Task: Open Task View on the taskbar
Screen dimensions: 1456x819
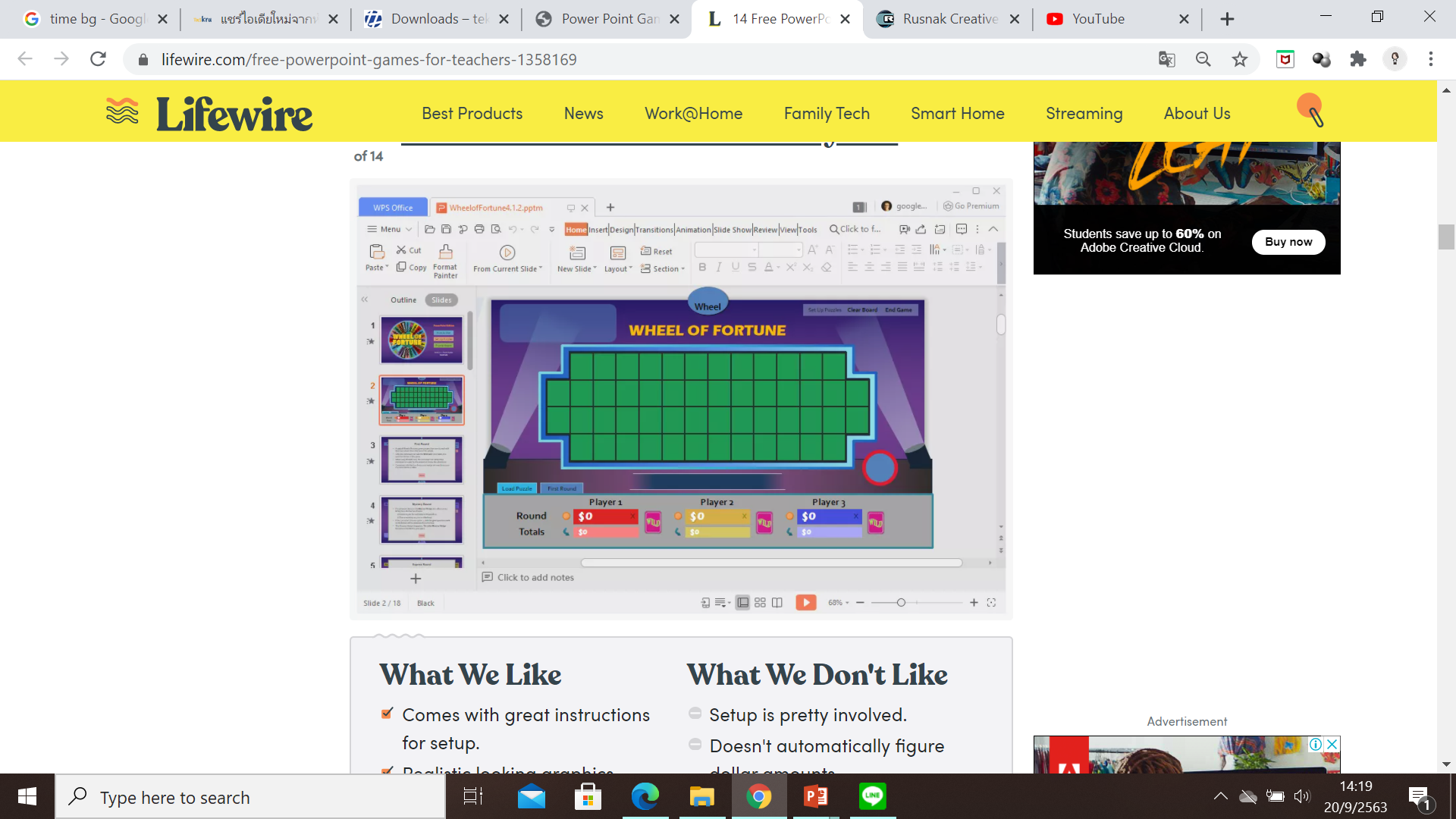Action: point(473,796)
